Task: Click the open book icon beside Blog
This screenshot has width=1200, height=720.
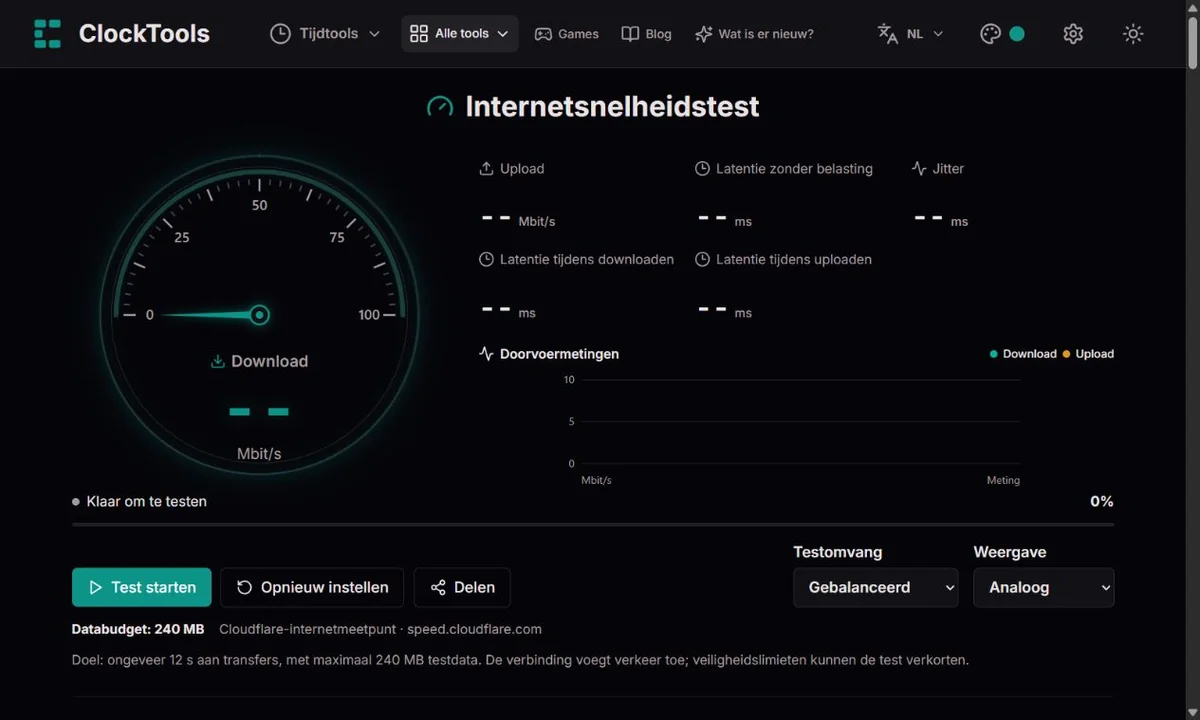Action: tap(630, 34)
